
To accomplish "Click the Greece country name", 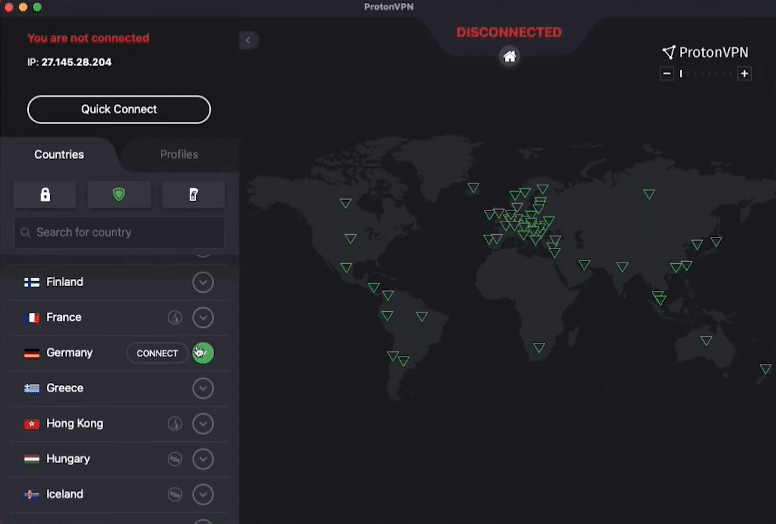I will 65,388.
